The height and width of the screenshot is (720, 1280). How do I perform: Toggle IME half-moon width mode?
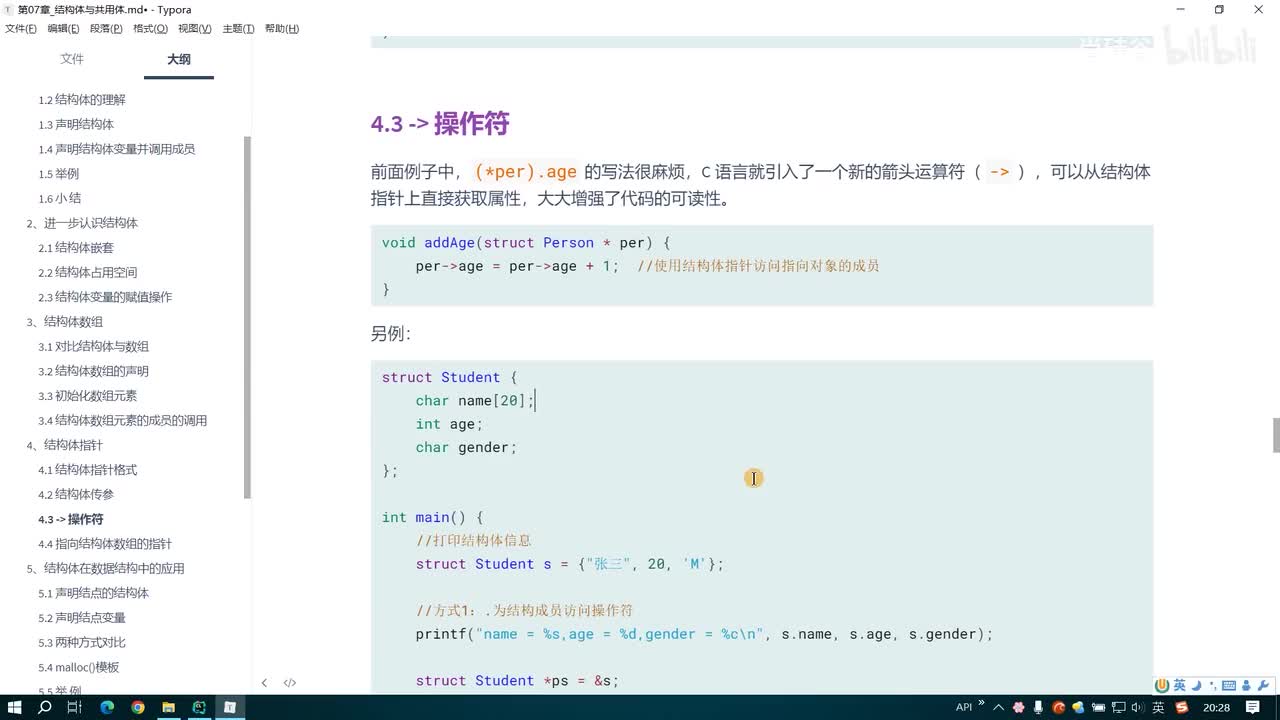[1195, 685]
